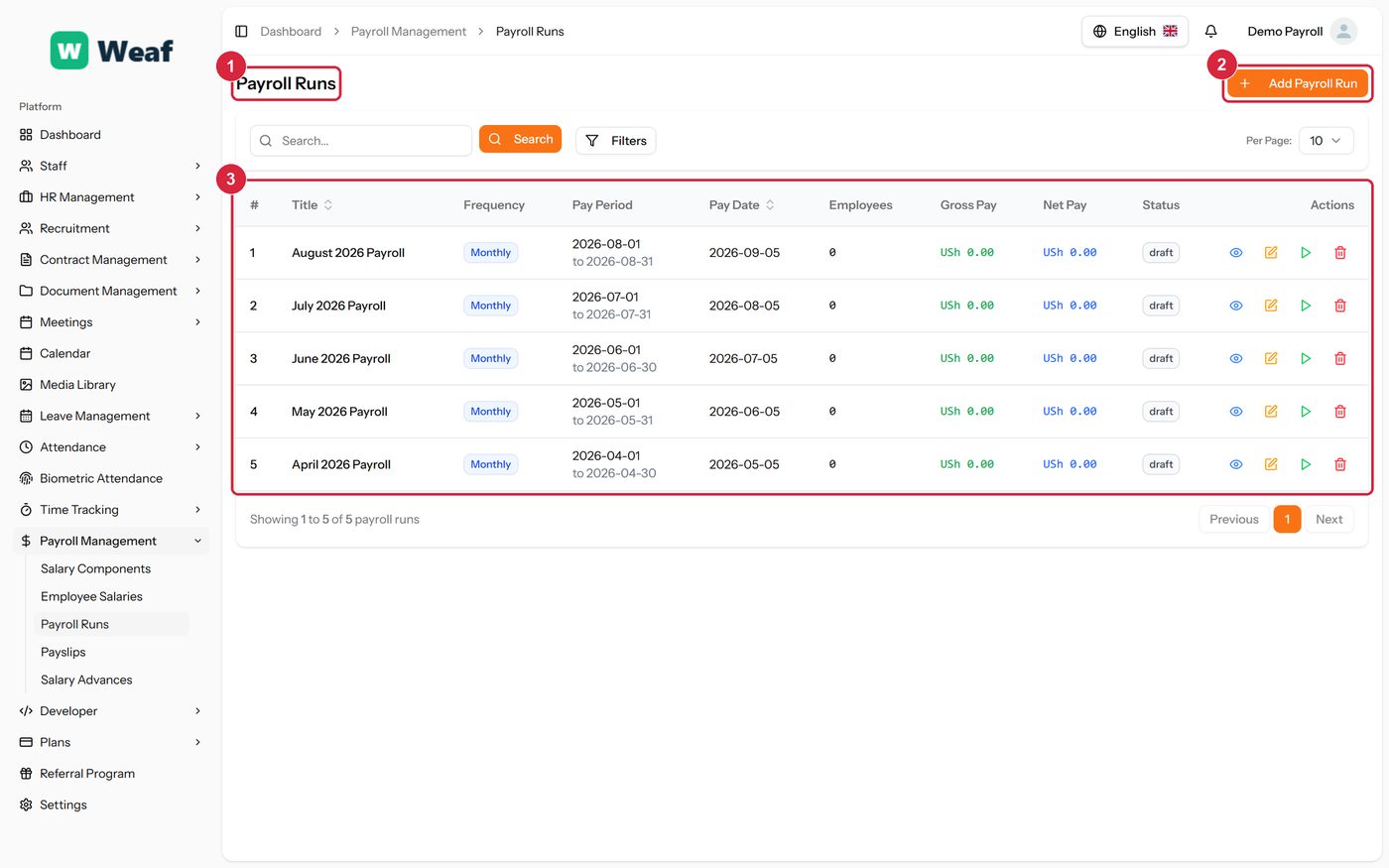
Task: Open the Filters button
Action: coord(615,141)
